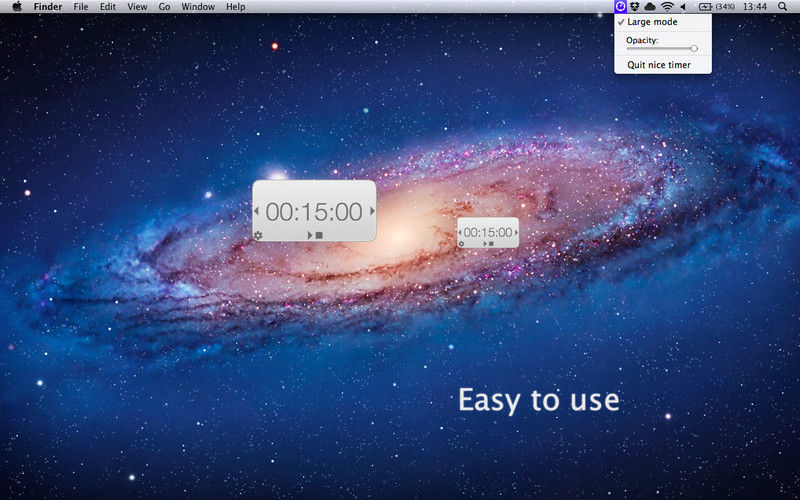Increase small timer using right arrow
This screenshot has height=500, width=800.
pos(516,233)
